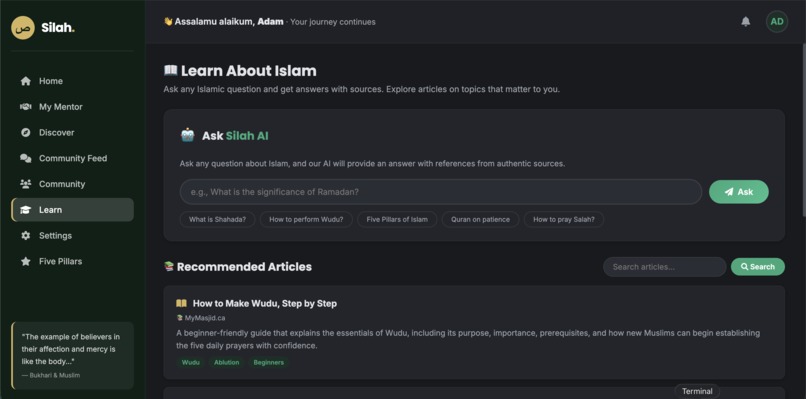
Task: Click the open book icon beside Learn About Islam
Action: tap(170, 70)
